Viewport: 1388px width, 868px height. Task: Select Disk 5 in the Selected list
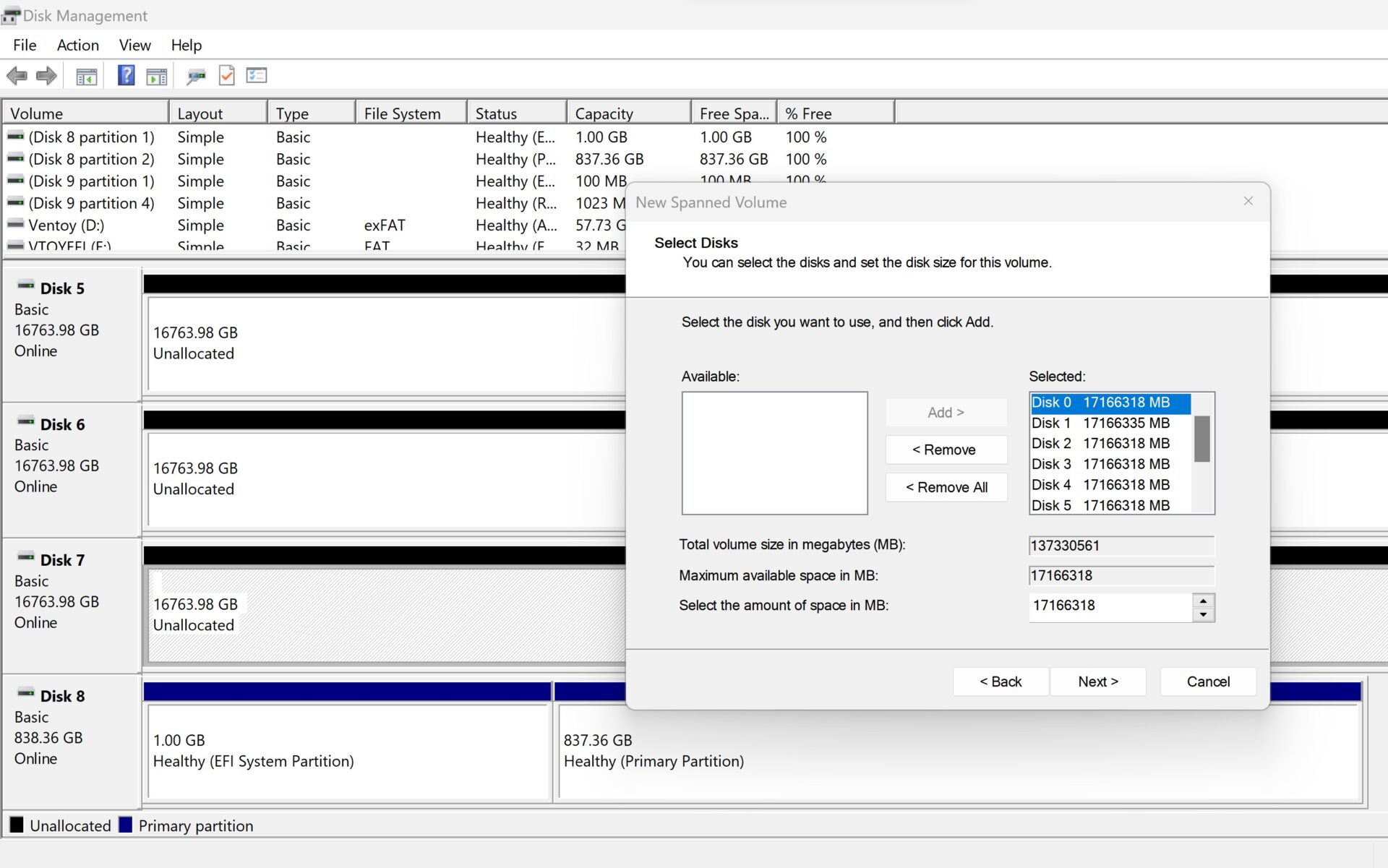(x=1100, y=505)
